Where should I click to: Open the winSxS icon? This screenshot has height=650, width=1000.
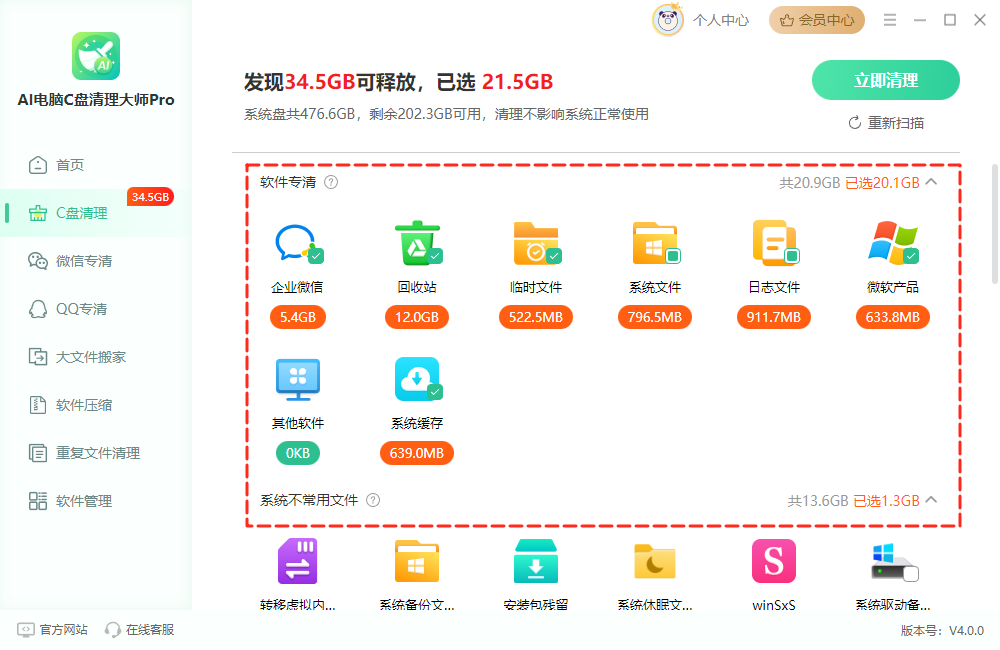774,561
